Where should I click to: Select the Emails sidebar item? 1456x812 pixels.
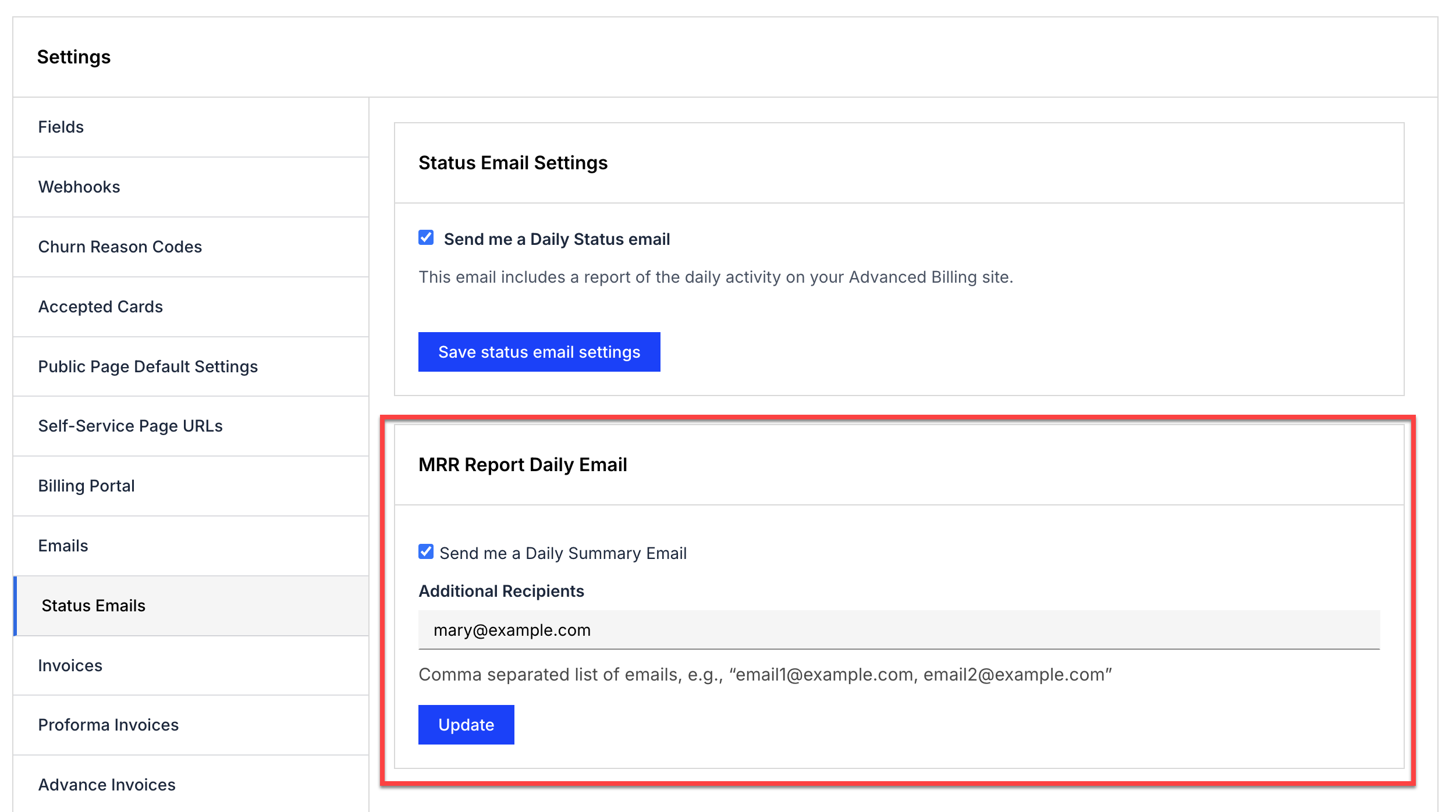pyautogui.click(x=191, y=546)
